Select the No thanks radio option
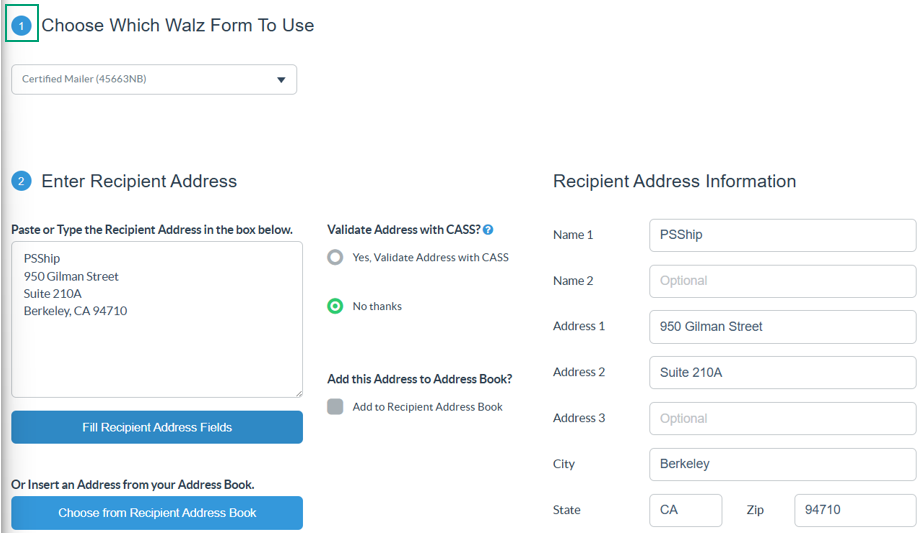The image size is (922, 533). pyautogui.click(x=335, y=306)
